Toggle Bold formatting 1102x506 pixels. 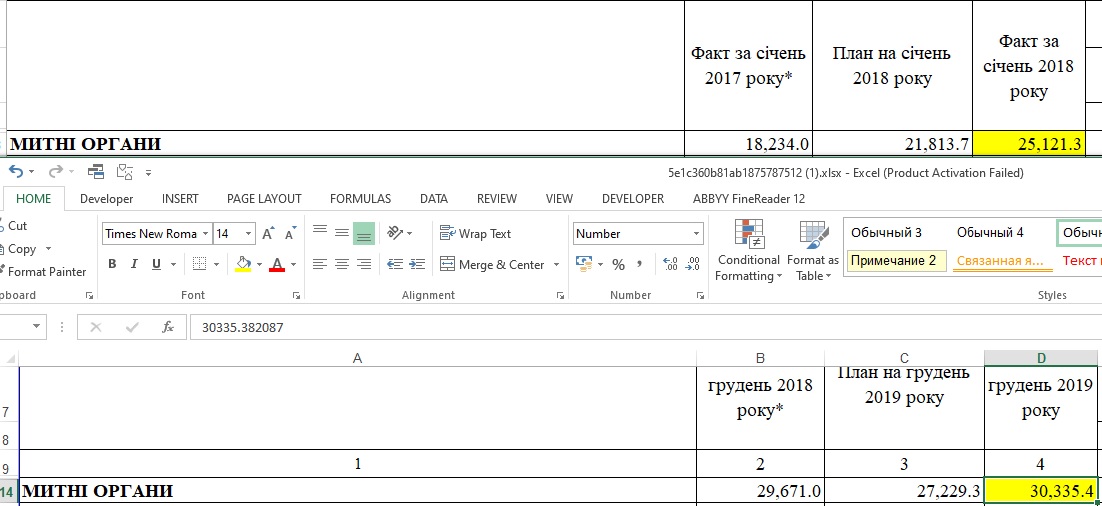pyautogui.click(x=112, y=264)
